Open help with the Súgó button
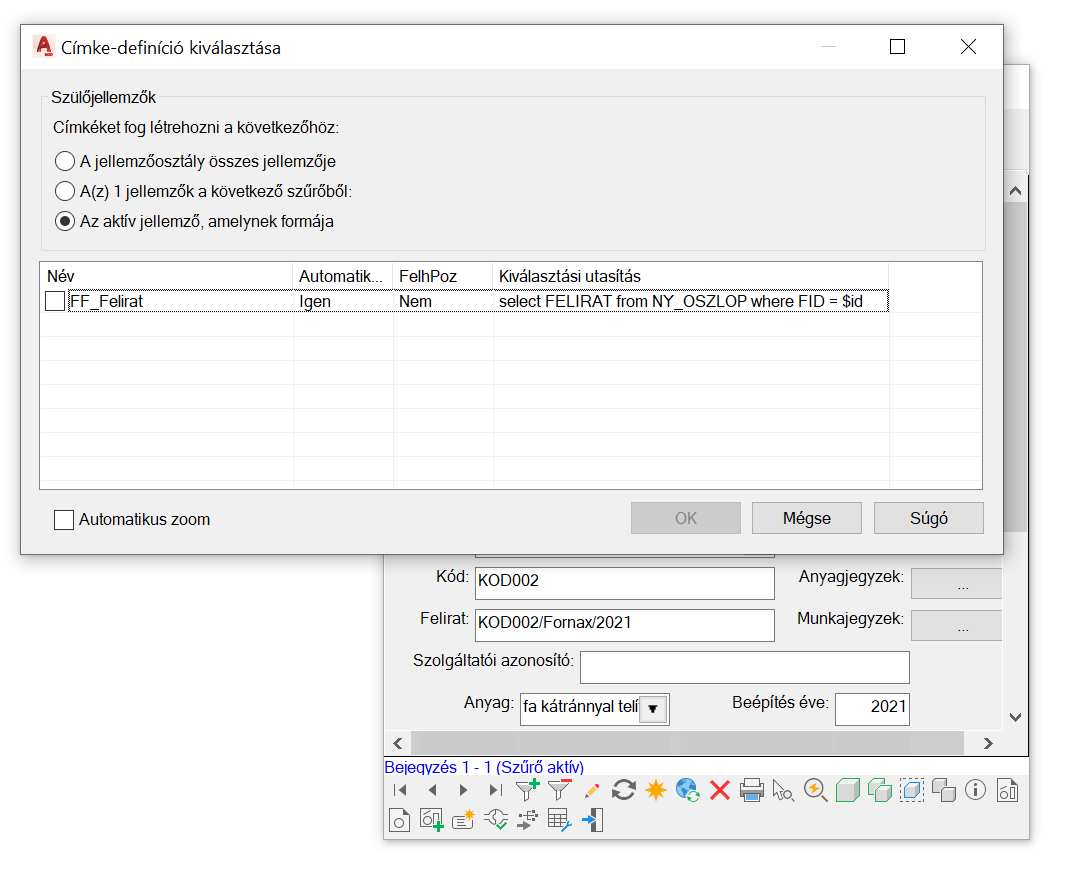 coord(929,518)
